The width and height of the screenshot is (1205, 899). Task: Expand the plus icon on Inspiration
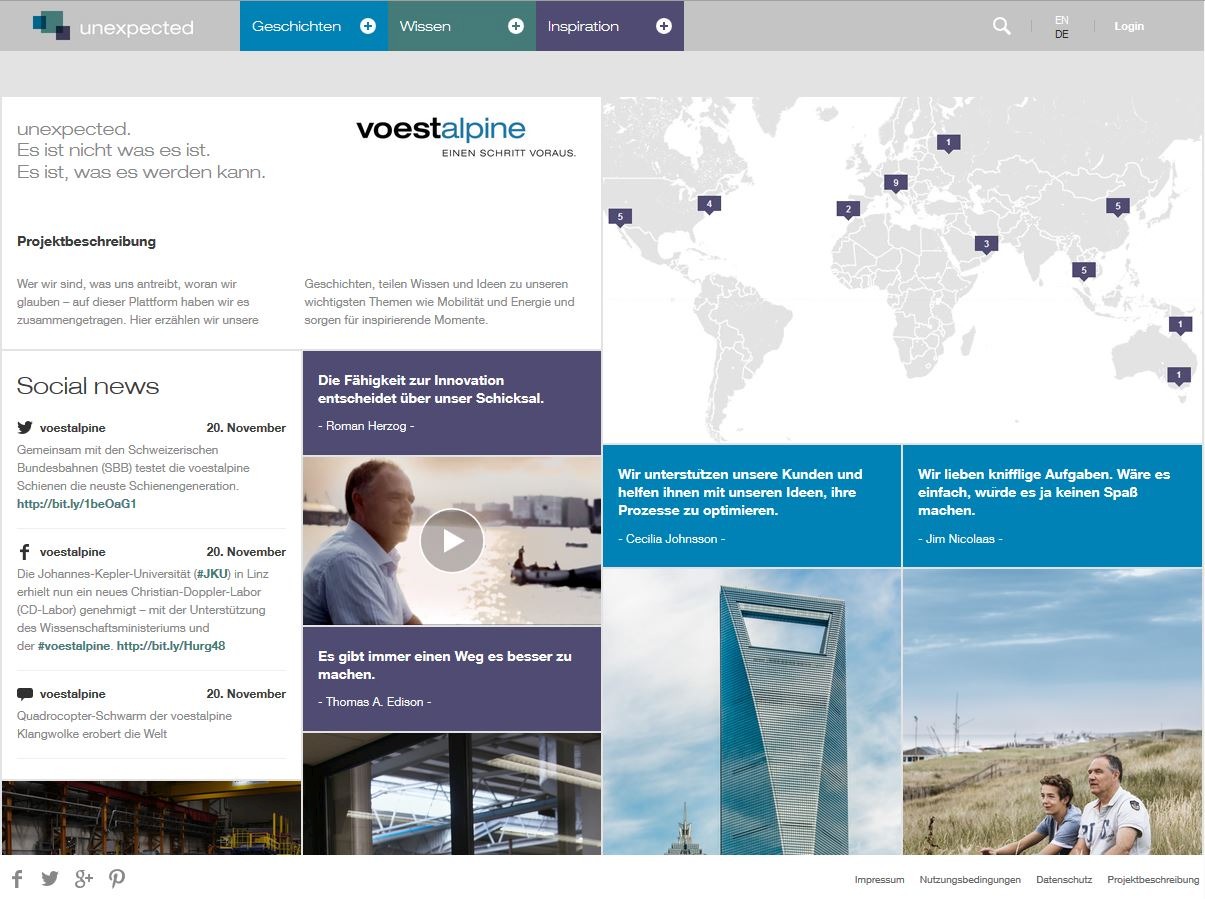pyautogui.click(x=663, y=26)
